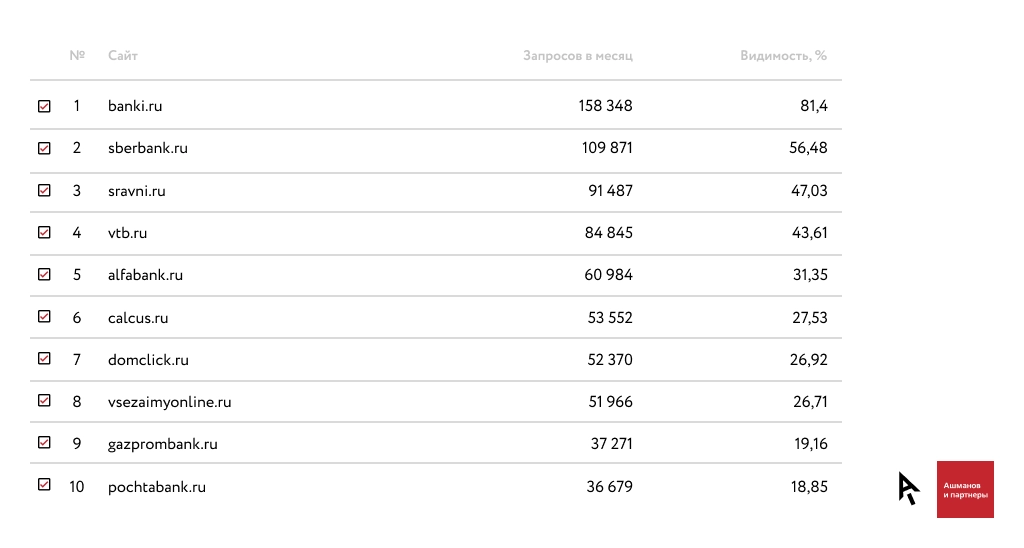Open the banki.ru site link
The image size is (1024, 548).
[135, 106]
